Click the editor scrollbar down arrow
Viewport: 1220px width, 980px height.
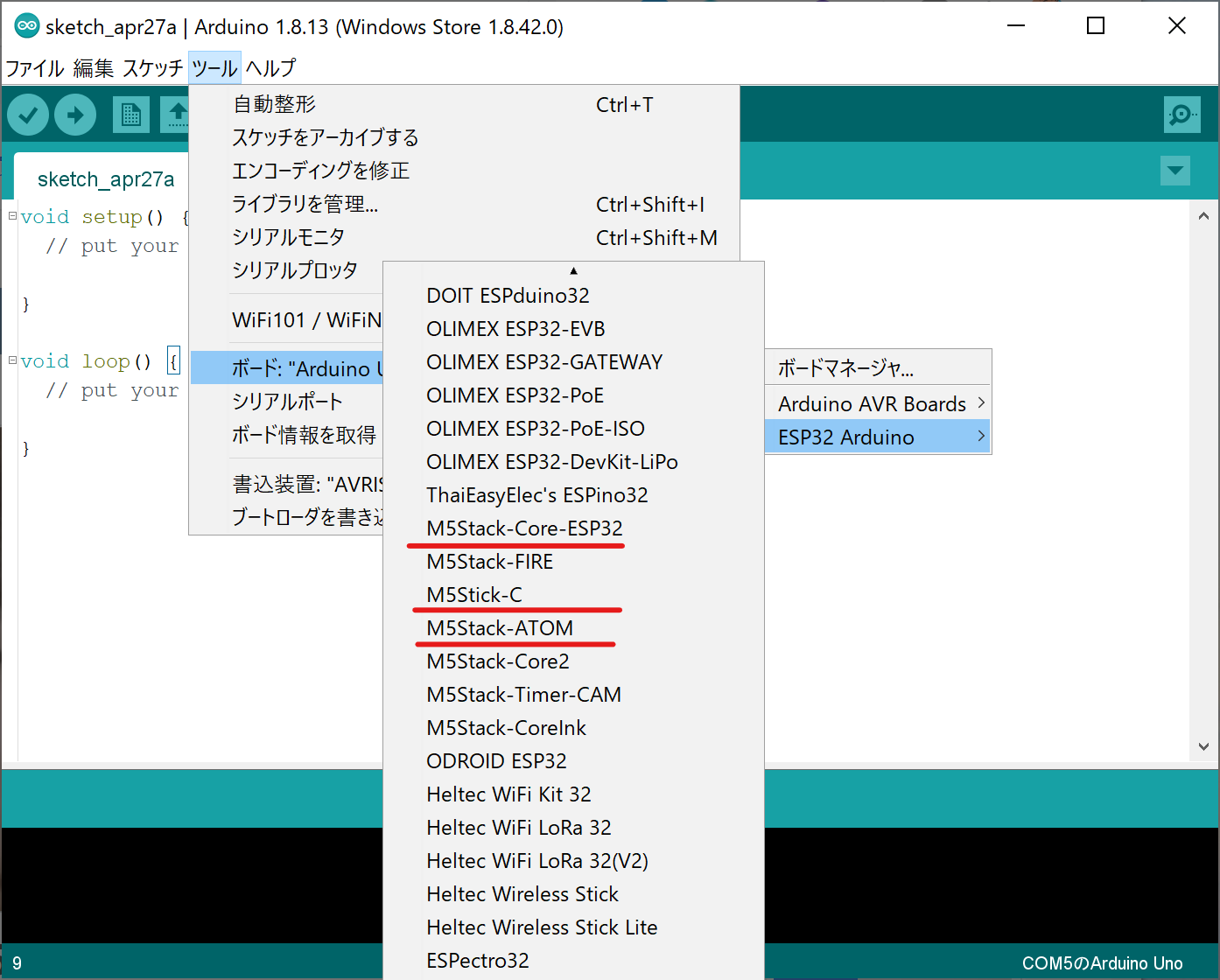pos(1203,746)
